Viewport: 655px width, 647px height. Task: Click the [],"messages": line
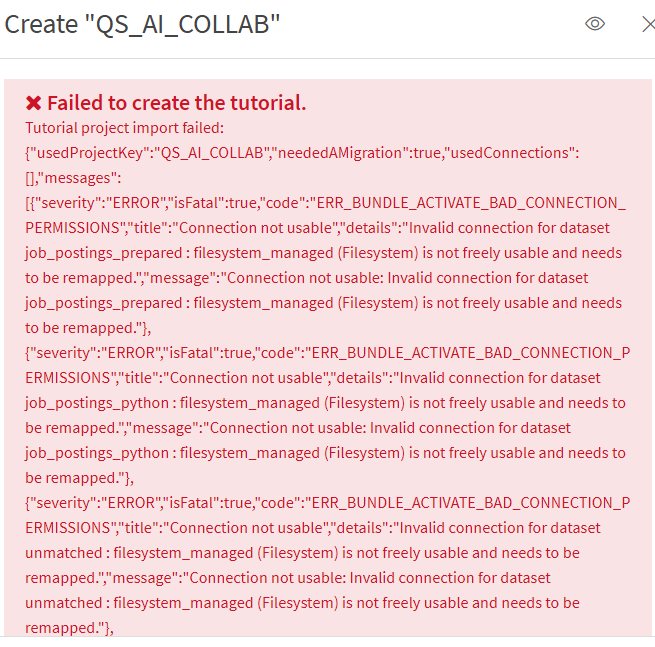point(73,178)
